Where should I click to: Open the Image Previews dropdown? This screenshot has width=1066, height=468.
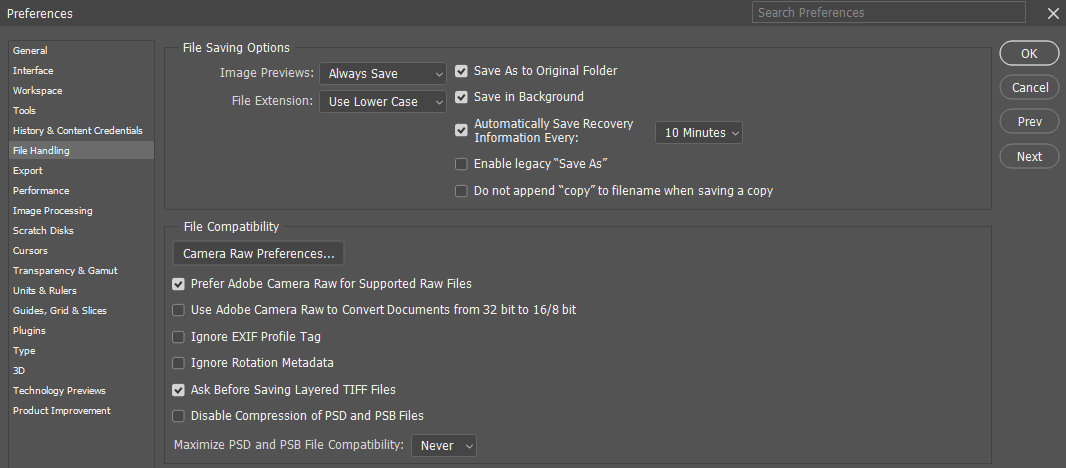(x=383, y=74)
